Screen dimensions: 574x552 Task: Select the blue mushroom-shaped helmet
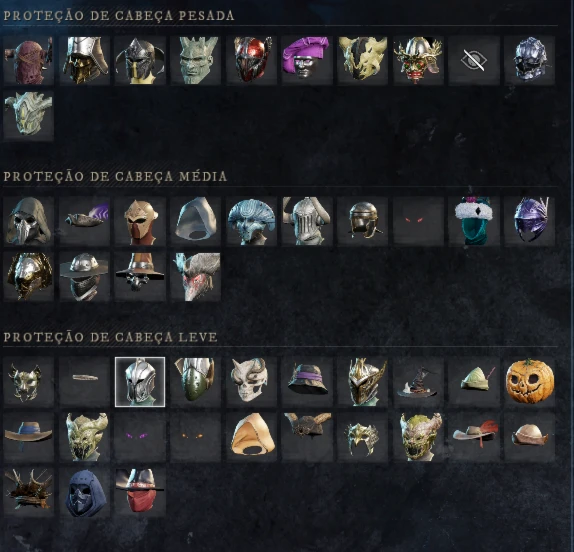(x=251, y=221)
